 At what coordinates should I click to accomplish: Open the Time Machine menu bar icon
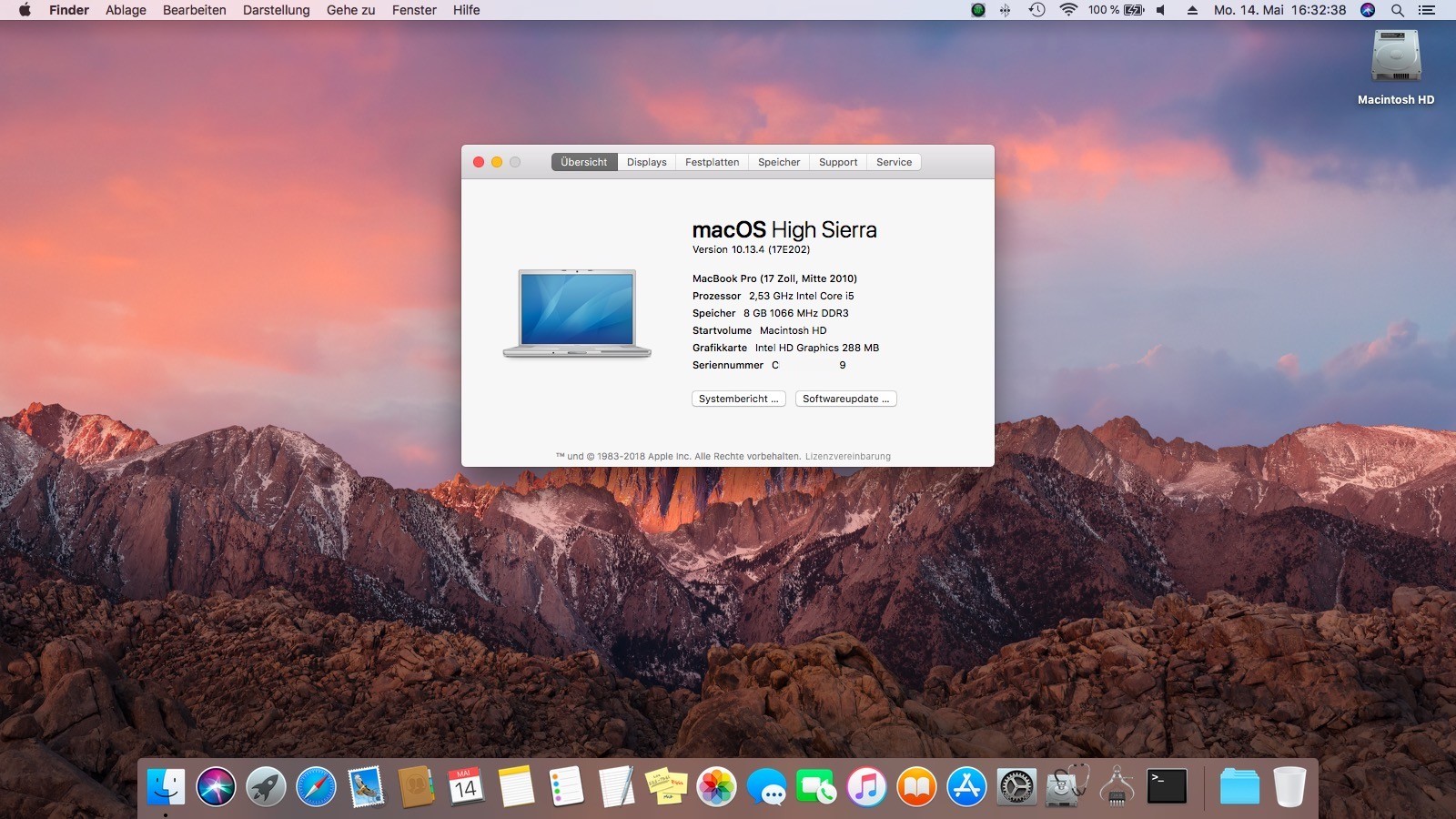pos(1036,10)
